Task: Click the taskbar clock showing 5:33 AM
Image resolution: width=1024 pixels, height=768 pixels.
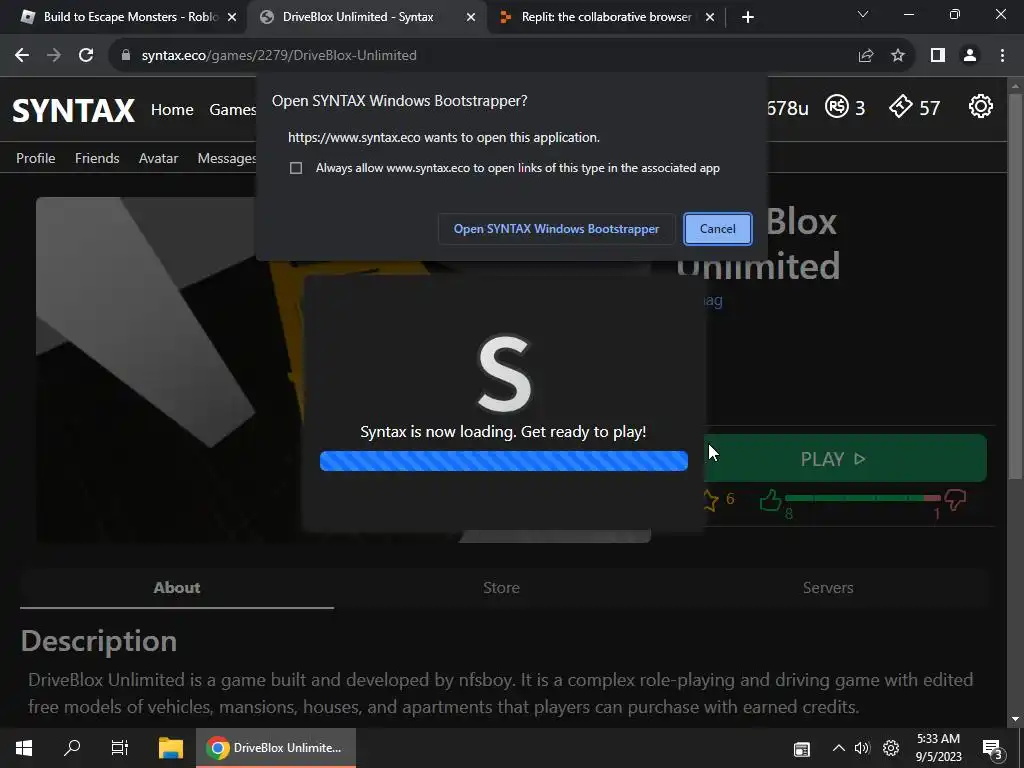Action: click(x=938, y=748)
